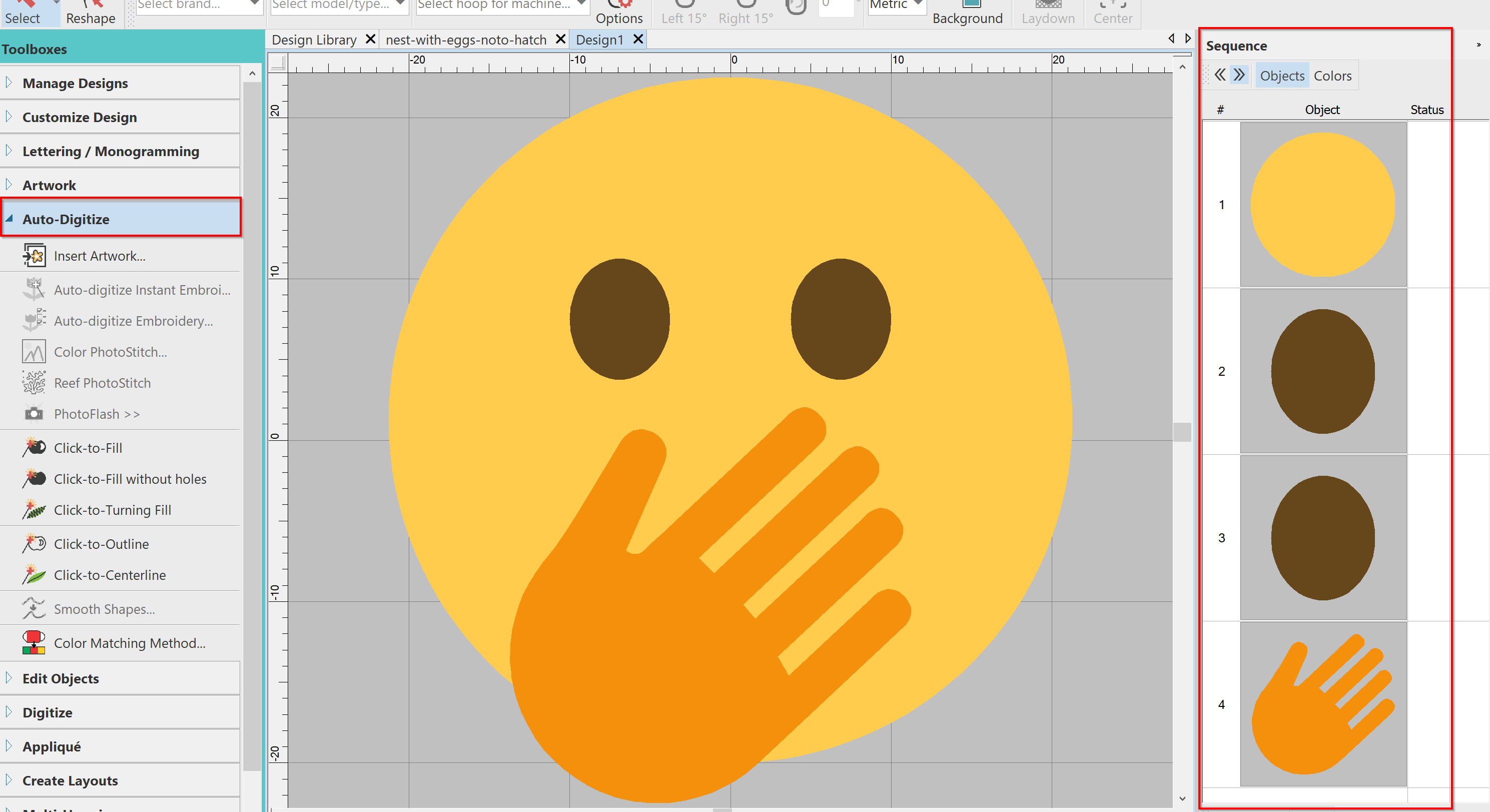Click canvas vertical scrollbar up arrow
Viewport: 1490px width, 812px height.
1182,67
